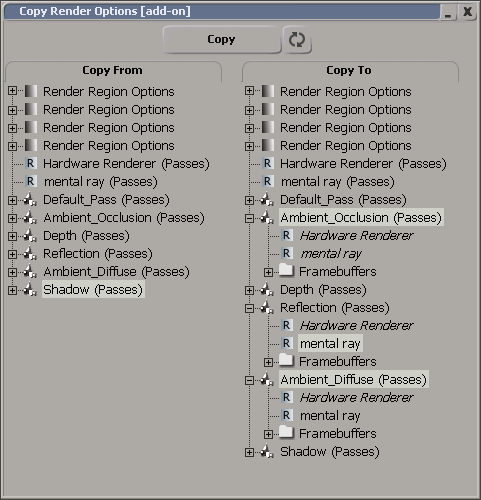This screenshot has width=481, height=500.
Task: Select the Copy From panel header
Action: [113, 70]
